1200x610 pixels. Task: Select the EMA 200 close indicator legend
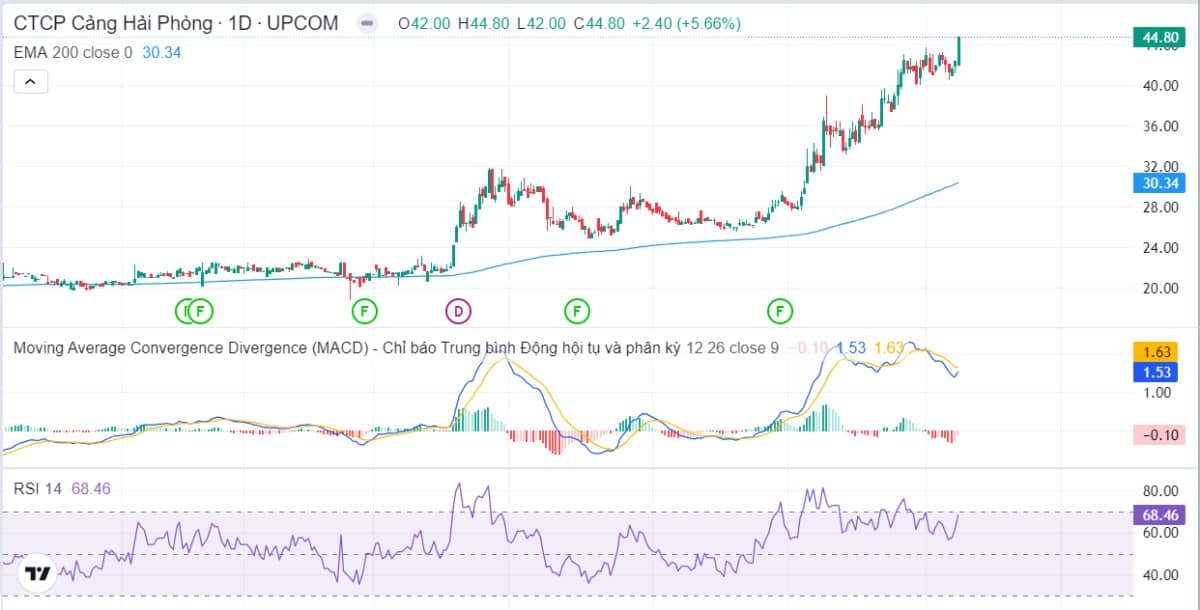(72, 52)
